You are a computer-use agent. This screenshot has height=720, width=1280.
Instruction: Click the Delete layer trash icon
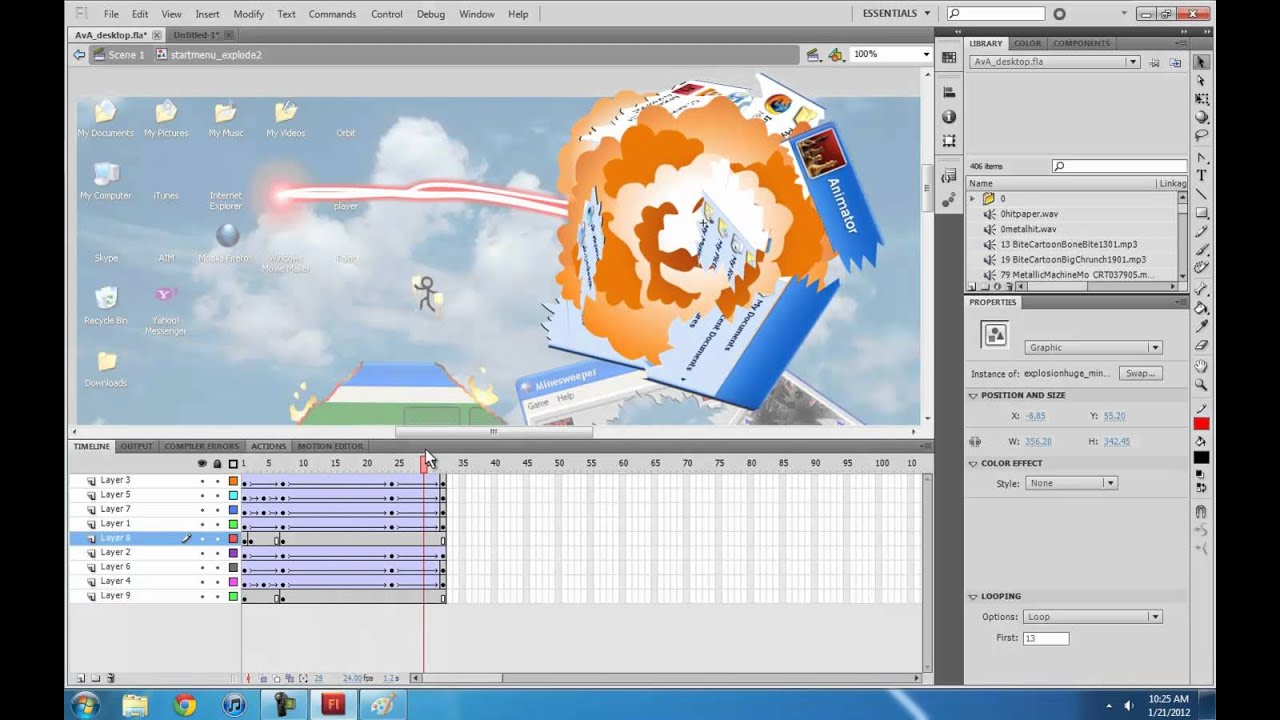click(111, 678)
